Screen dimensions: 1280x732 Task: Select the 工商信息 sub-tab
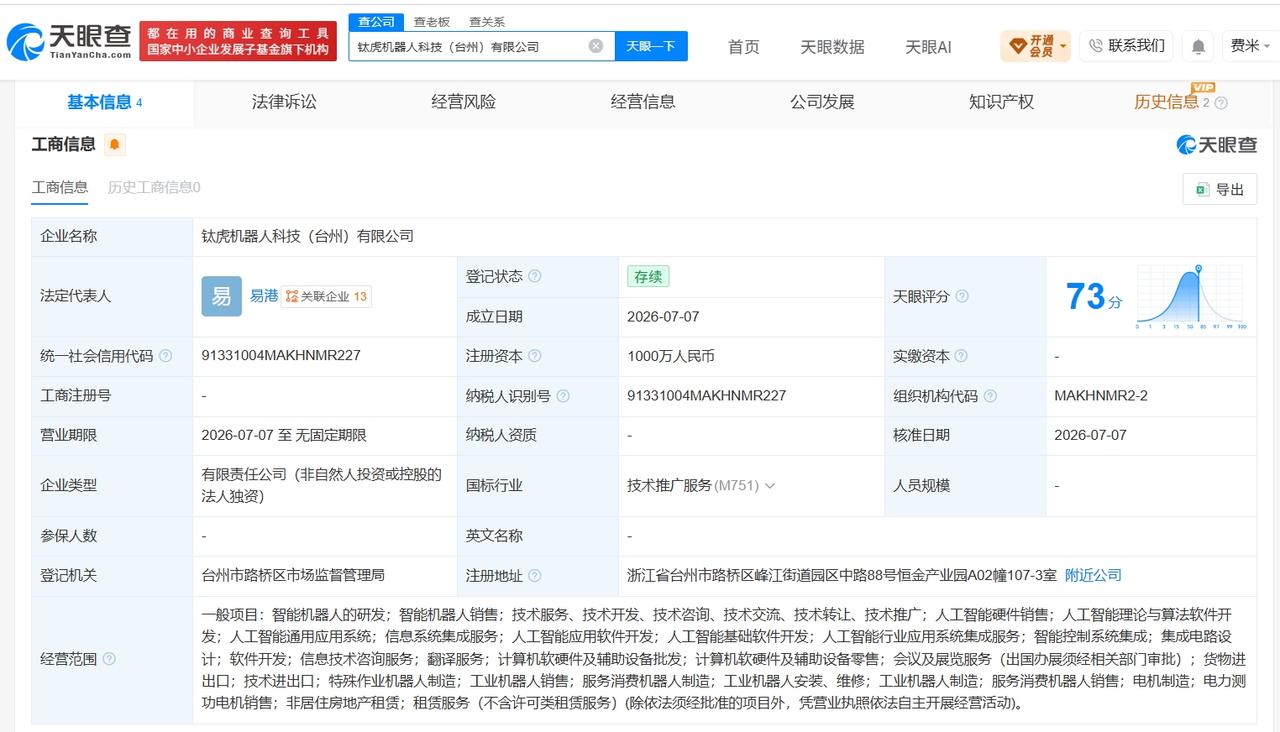60,187
